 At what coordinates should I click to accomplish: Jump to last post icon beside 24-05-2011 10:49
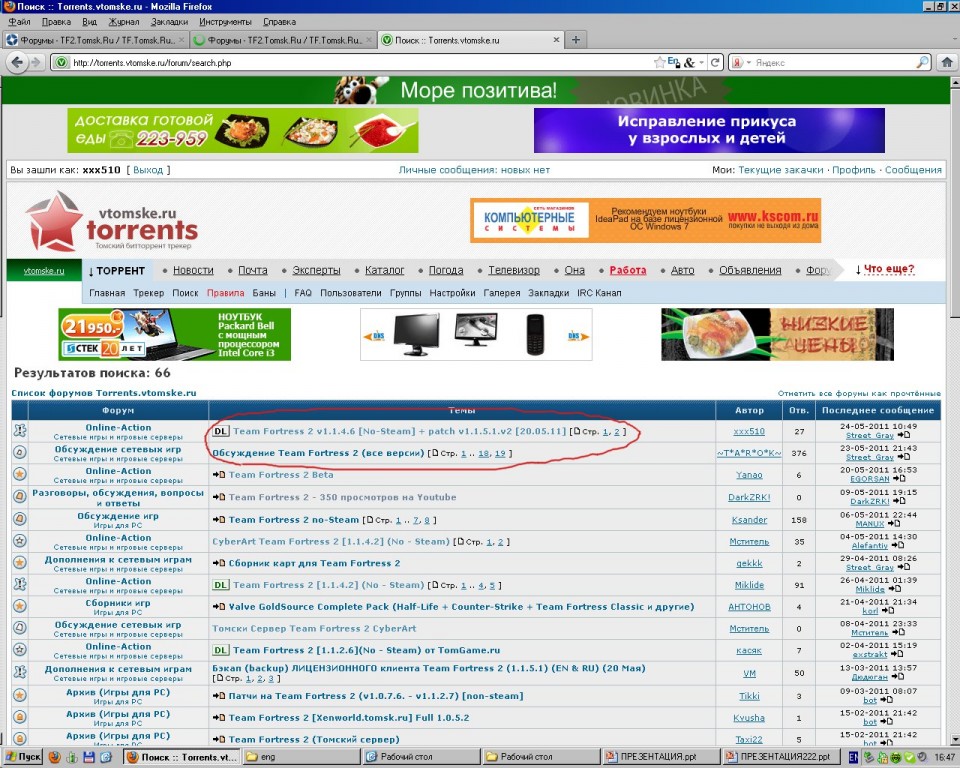coord(904,435)
